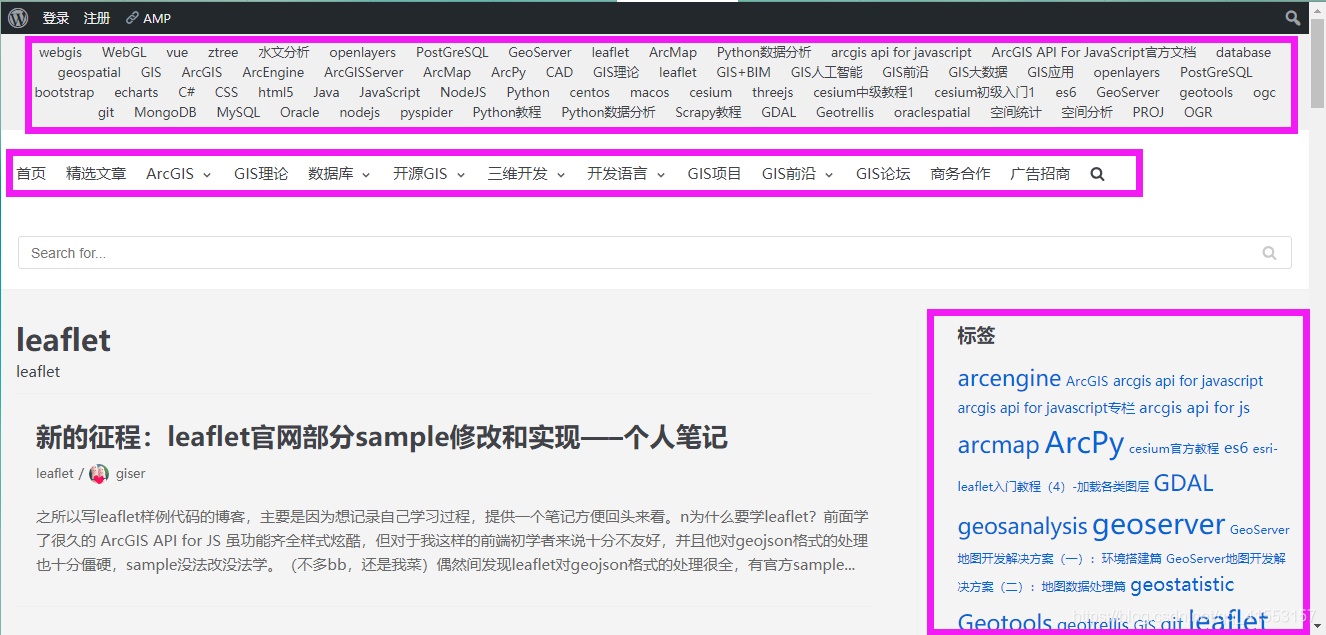1326x635 pixels.
Task: Click the search icon at top right
Action: click(1292, 17)
